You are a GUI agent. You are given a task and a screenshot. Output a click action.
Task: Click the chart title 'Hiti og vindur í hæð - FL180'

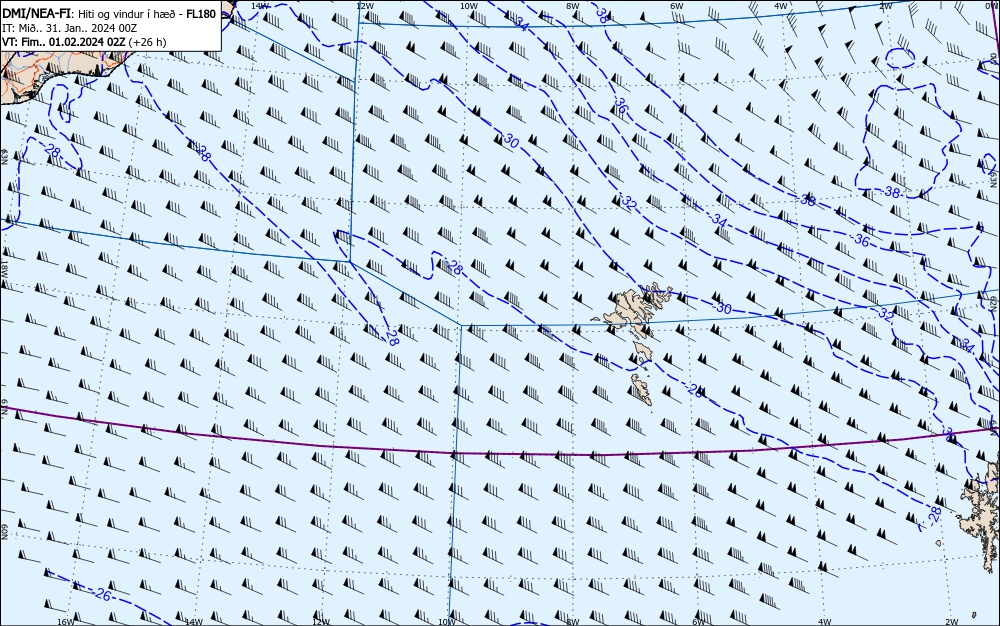click(147, 14)
